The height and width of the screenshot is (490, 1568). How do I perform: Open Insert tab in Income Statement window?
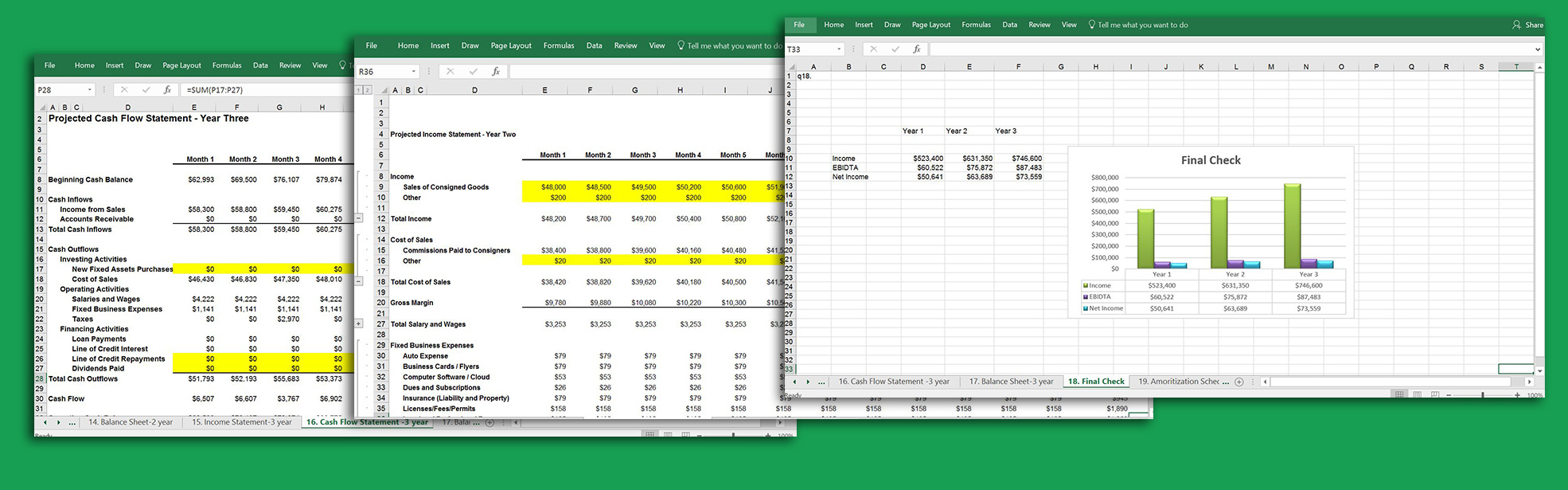coord(439,45)
